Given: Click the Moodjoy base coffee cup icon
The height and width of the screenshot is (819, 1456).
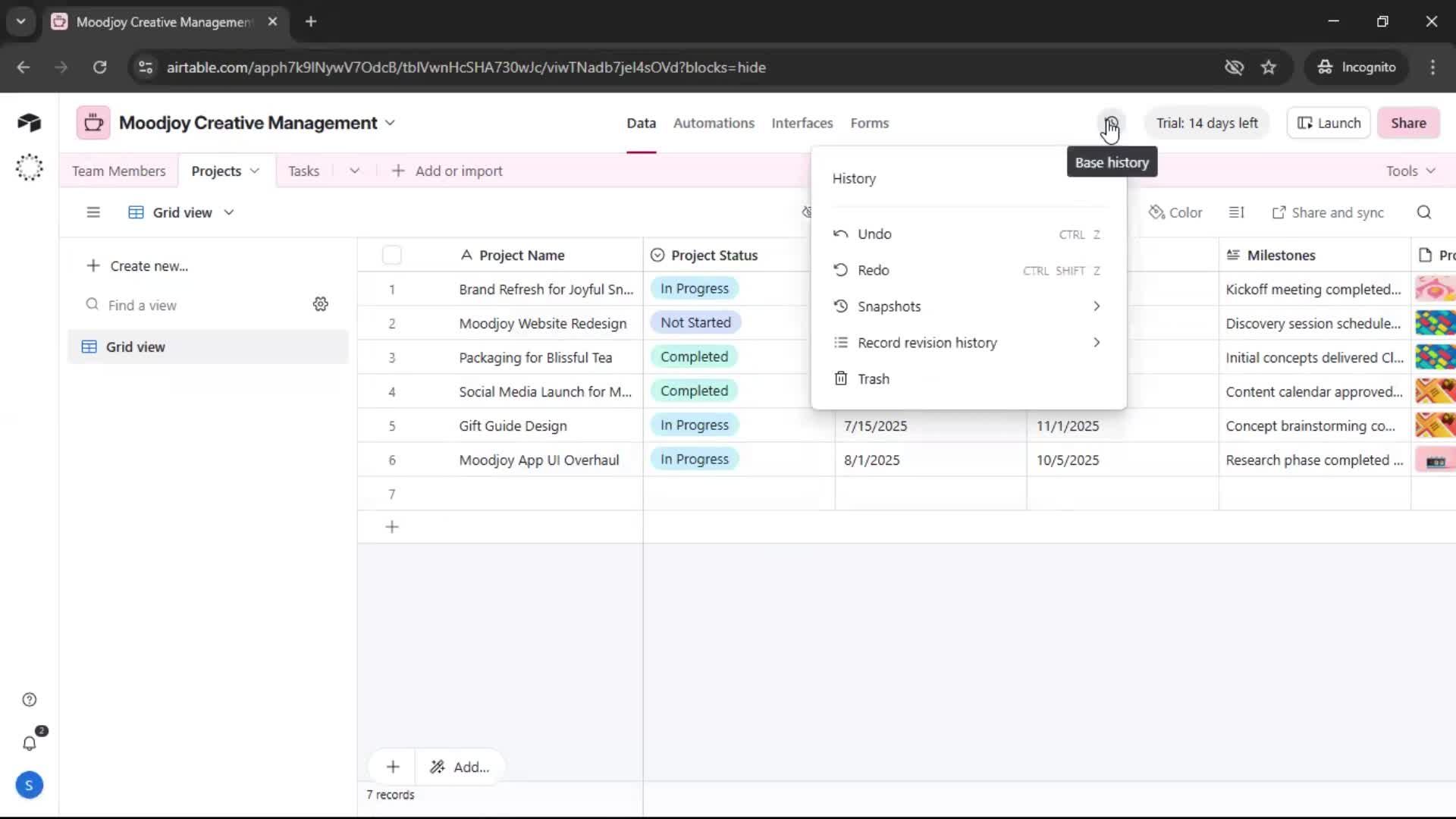Looking at the screenshot, I should point(93,123).
